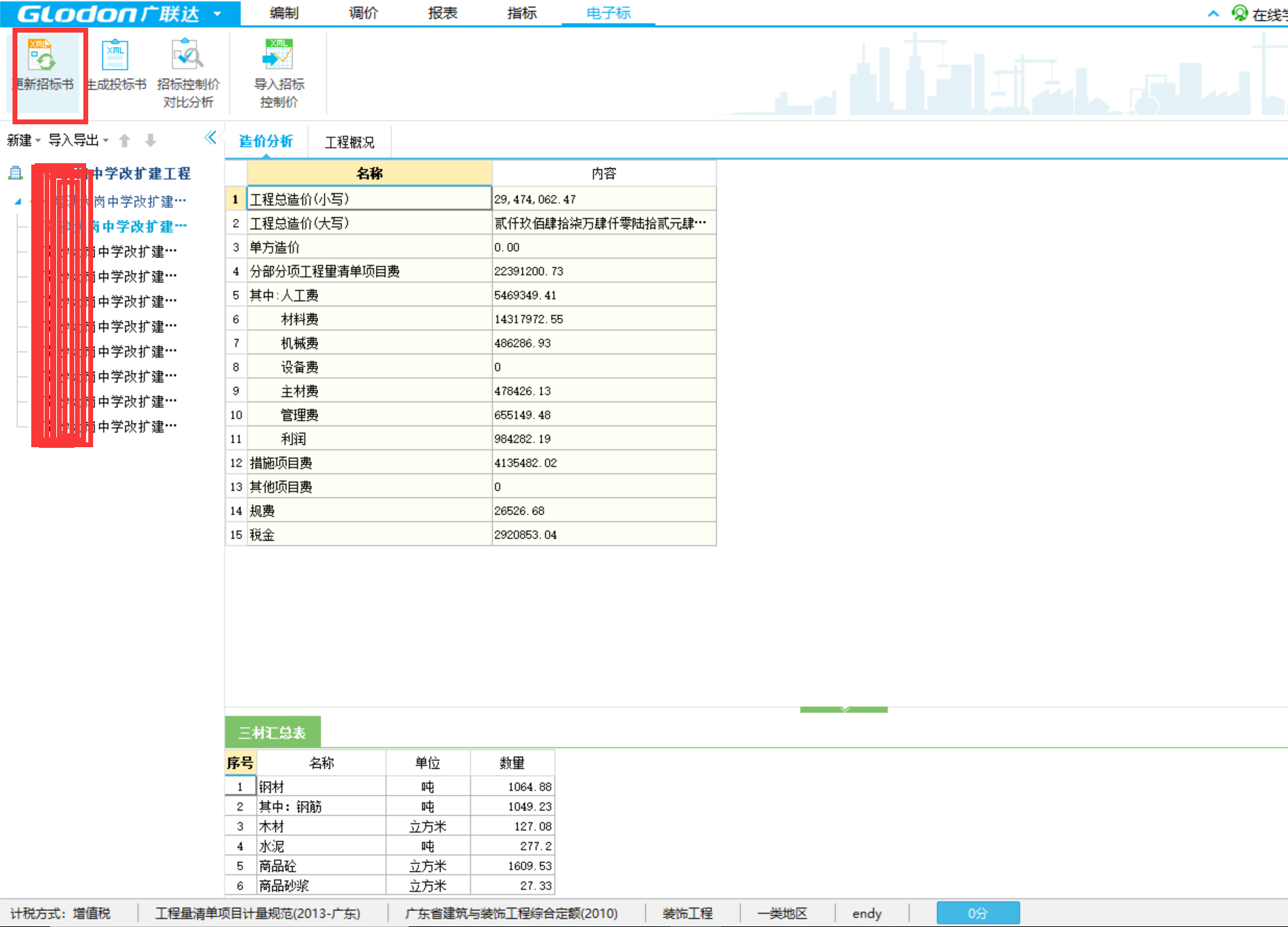Select the 其他项目费 row
The image size is (1288, 927).
pyautogui.click(x=470, y=487)
